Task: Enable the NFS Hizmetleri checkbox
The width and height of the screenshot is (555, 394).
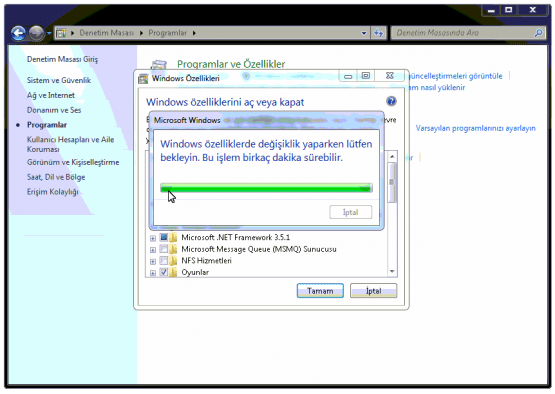Action: pyautogui.click(x=164, y=261)
